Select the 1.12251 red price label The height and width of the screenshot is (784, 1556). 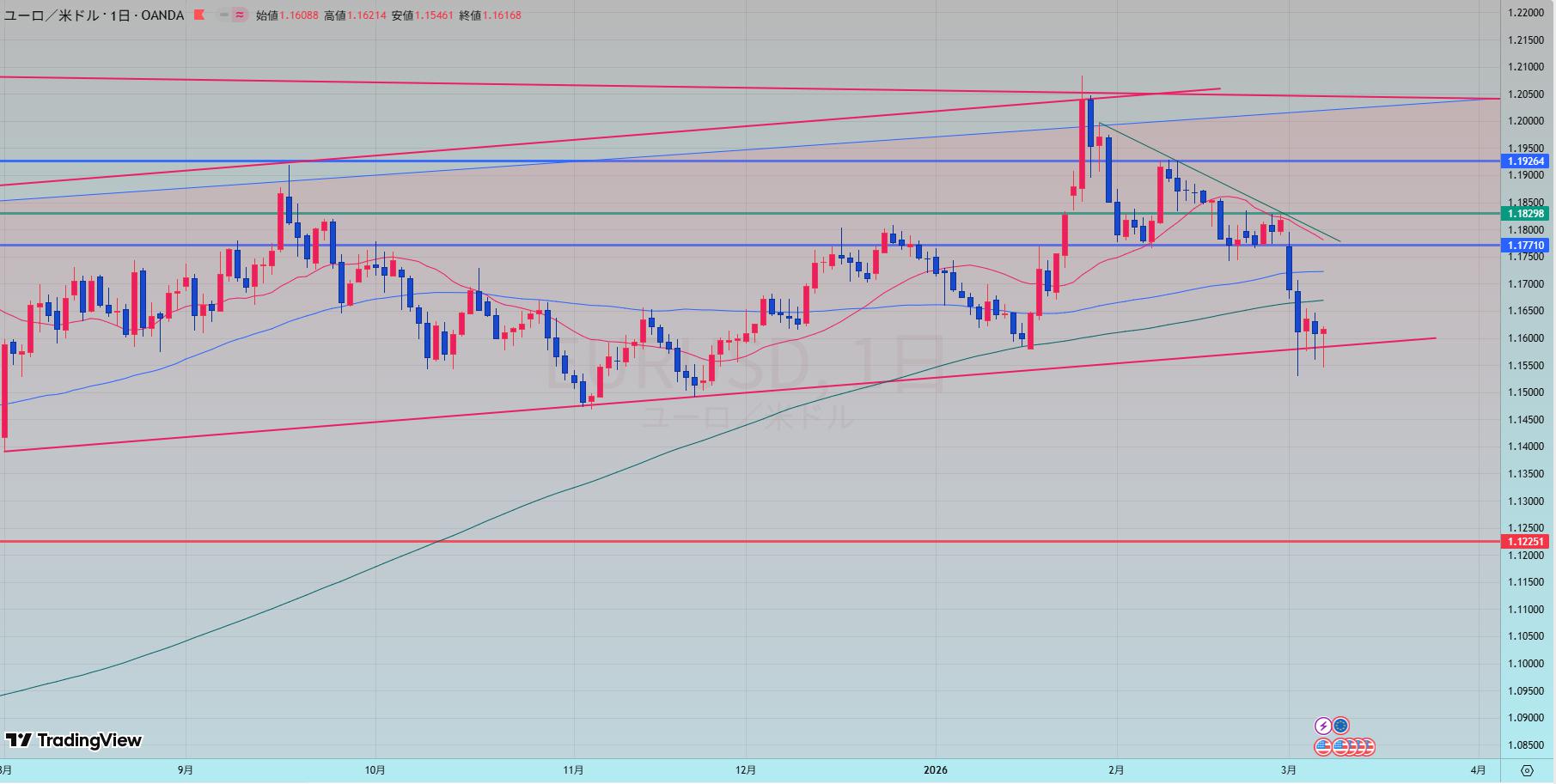point(1526,542)
